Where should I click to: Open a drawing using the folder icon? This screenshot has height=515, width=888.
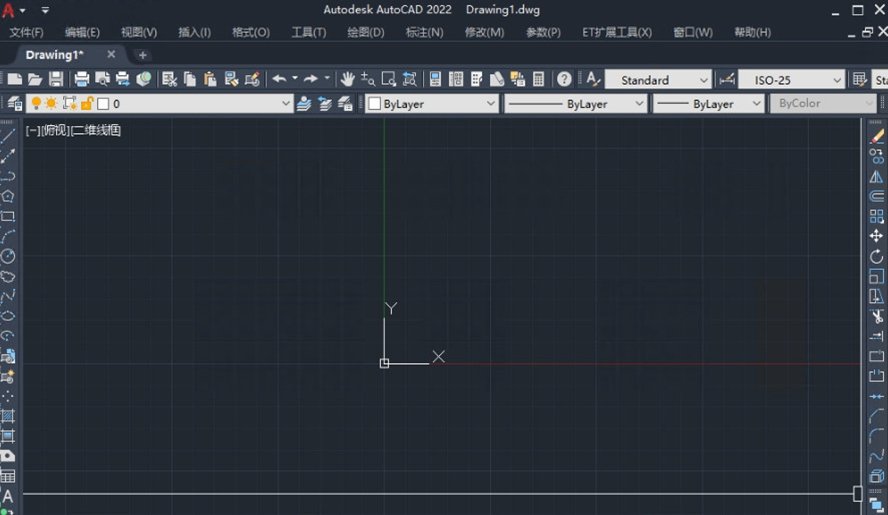pyautogui.click(x=35, y=79)
